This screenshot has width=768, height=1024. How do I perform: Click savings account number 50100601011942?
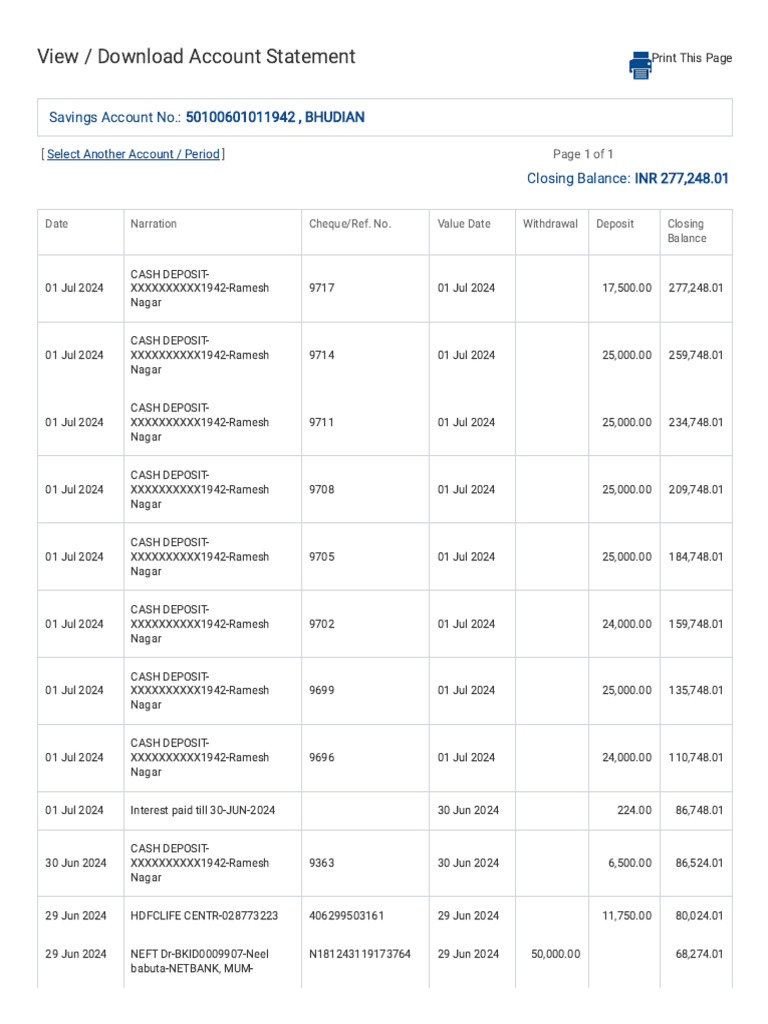241,117
